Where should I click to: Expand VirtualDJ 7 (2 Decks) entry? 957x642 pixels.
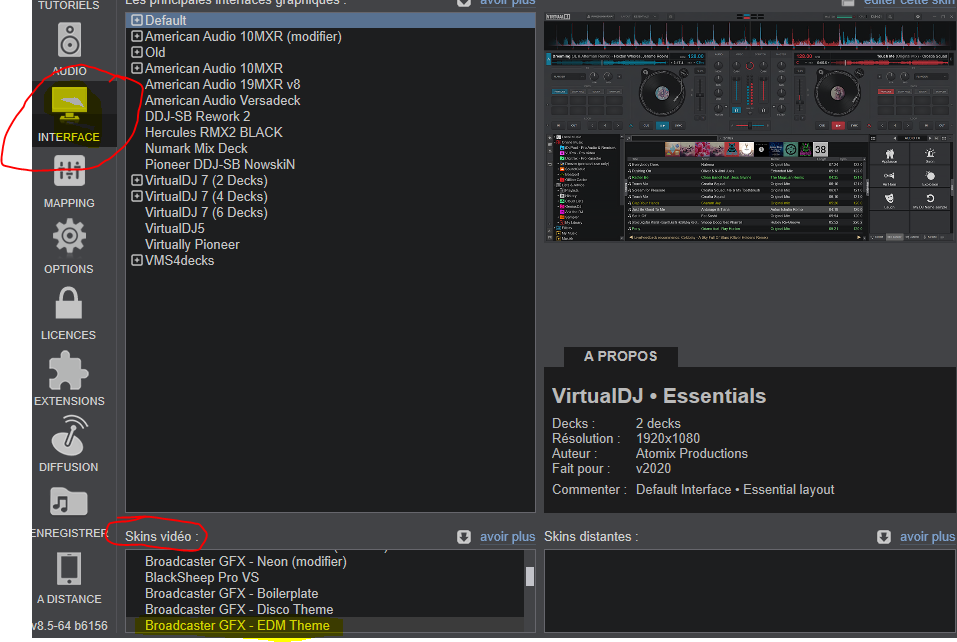point(137,180)
